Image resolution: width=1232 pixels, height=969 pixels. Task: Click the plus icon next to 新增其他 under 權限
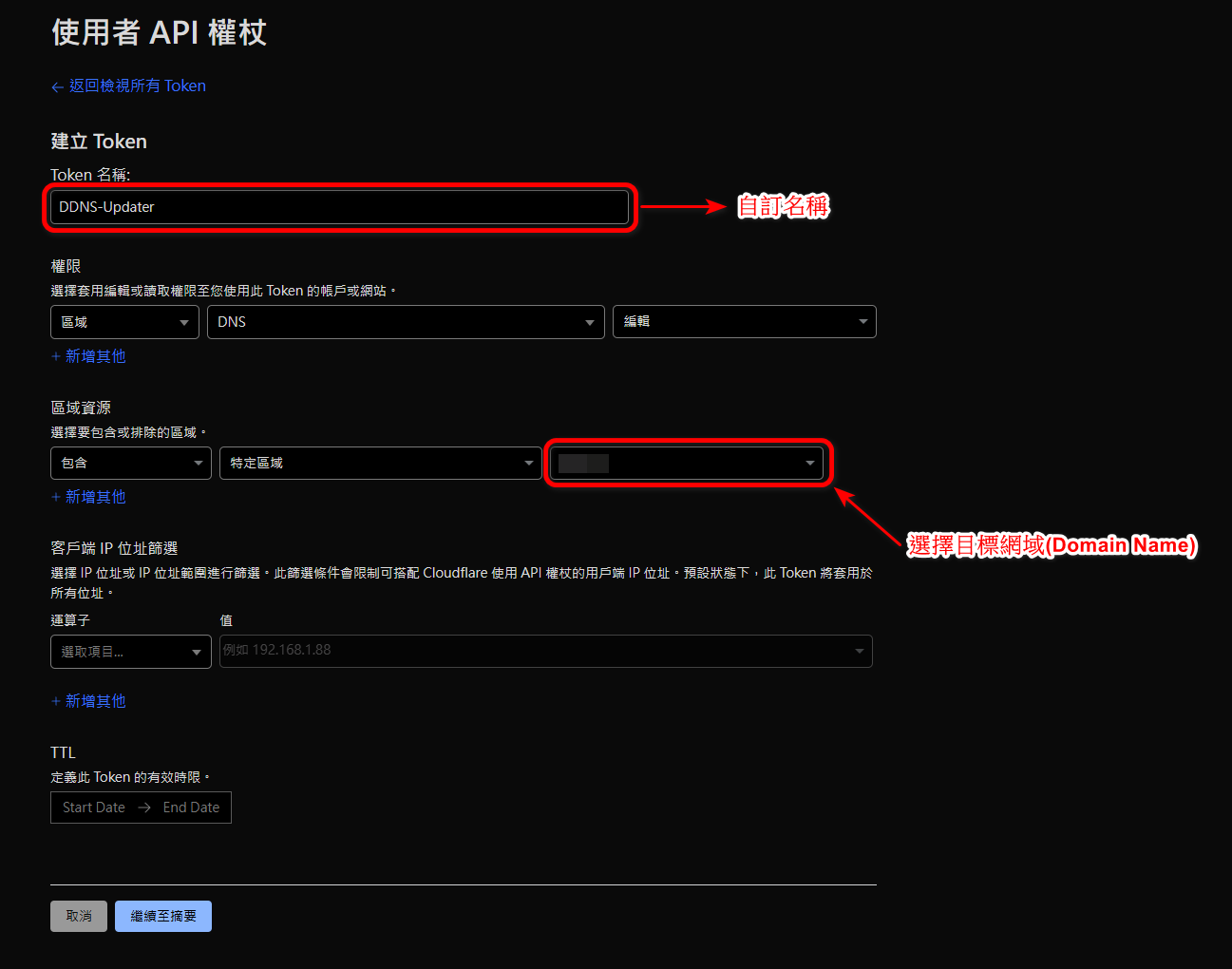56,356
